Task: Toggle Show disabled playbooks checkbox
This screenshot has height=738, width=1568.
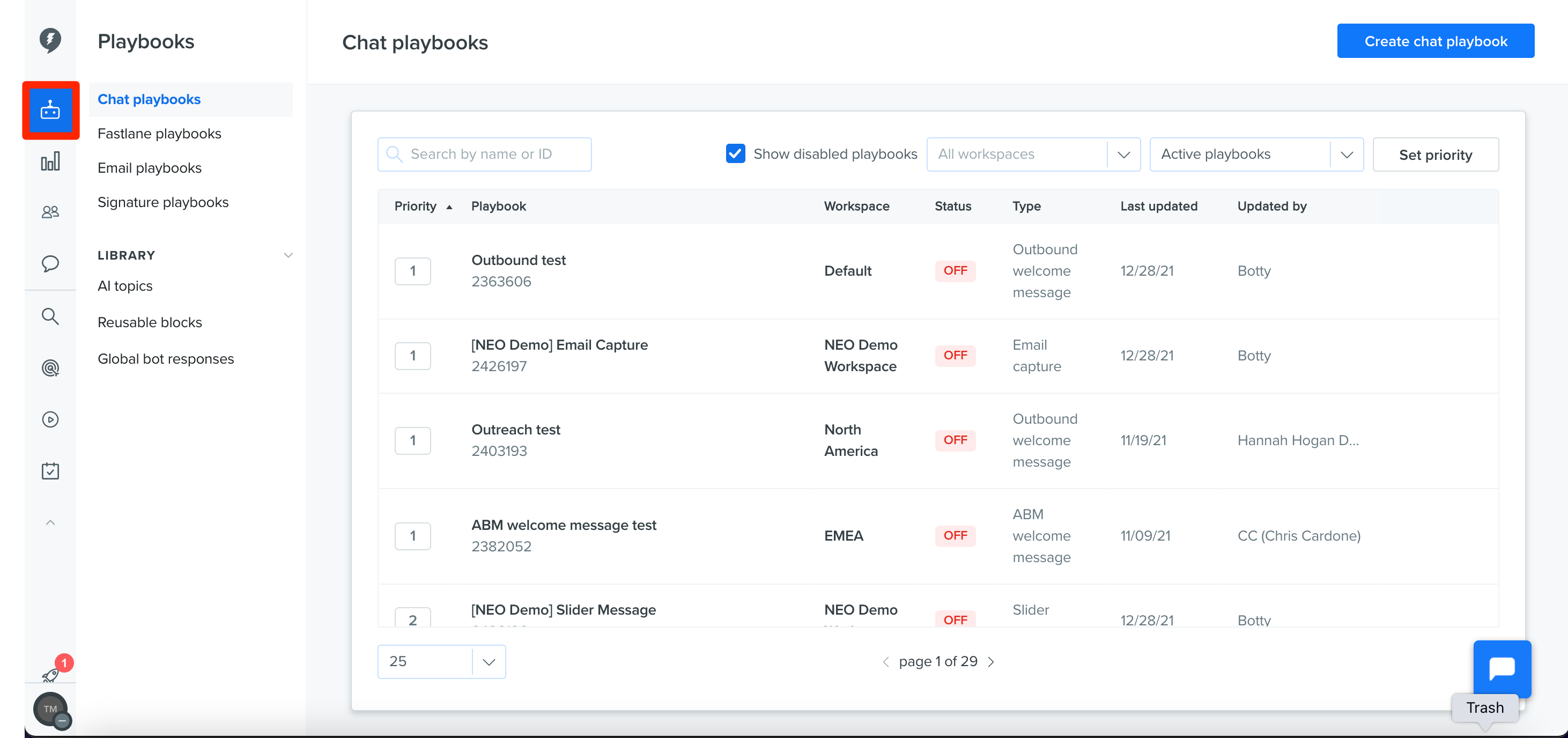Action: (735, 154)
